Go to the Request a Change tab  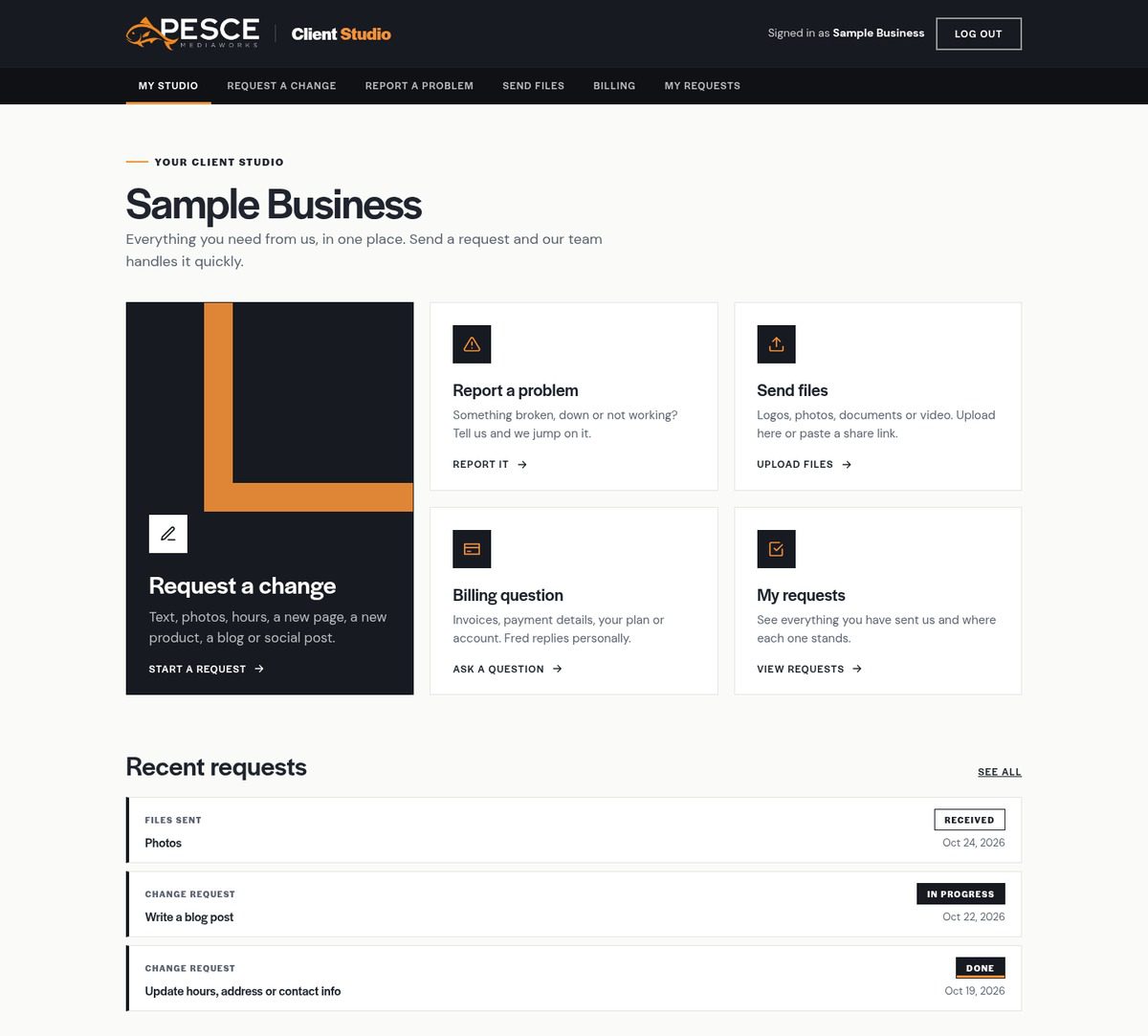pos(281,86)
